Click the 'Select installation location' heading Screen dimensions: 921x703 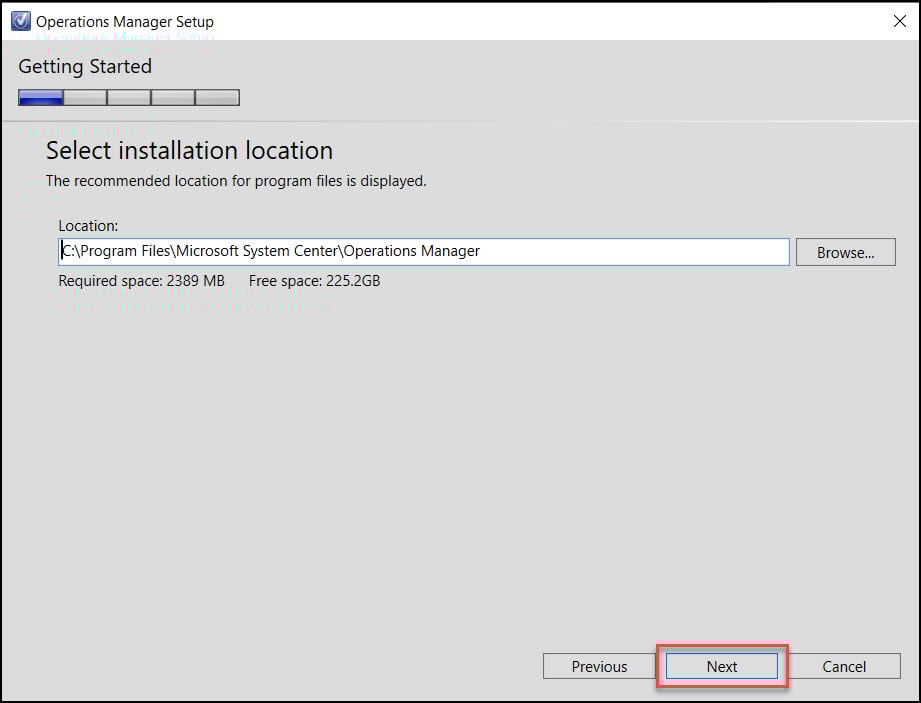pos(189,150)
